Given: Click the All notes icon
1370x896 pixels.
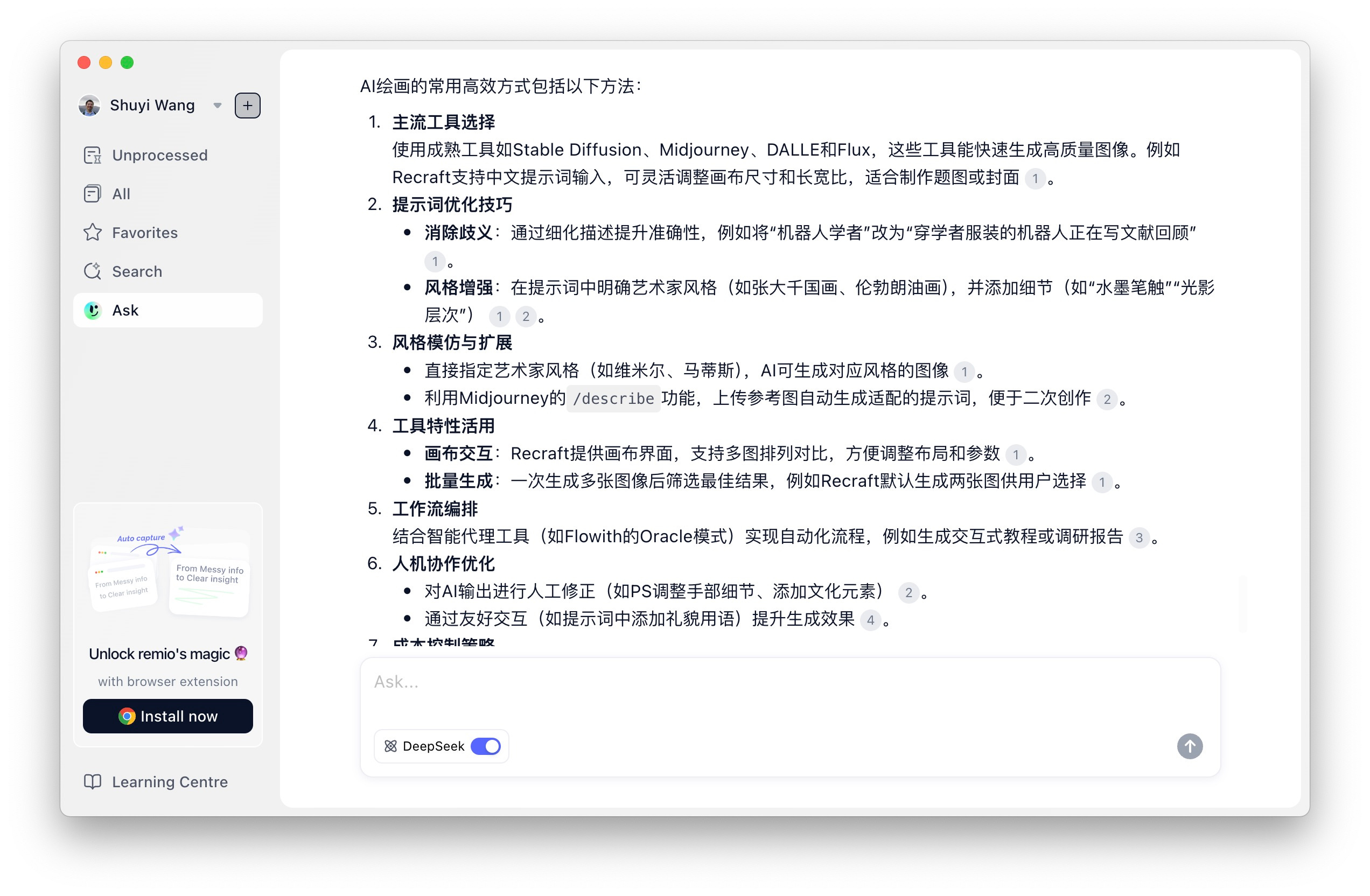Looking at the screenshot, I should [92, 194].
